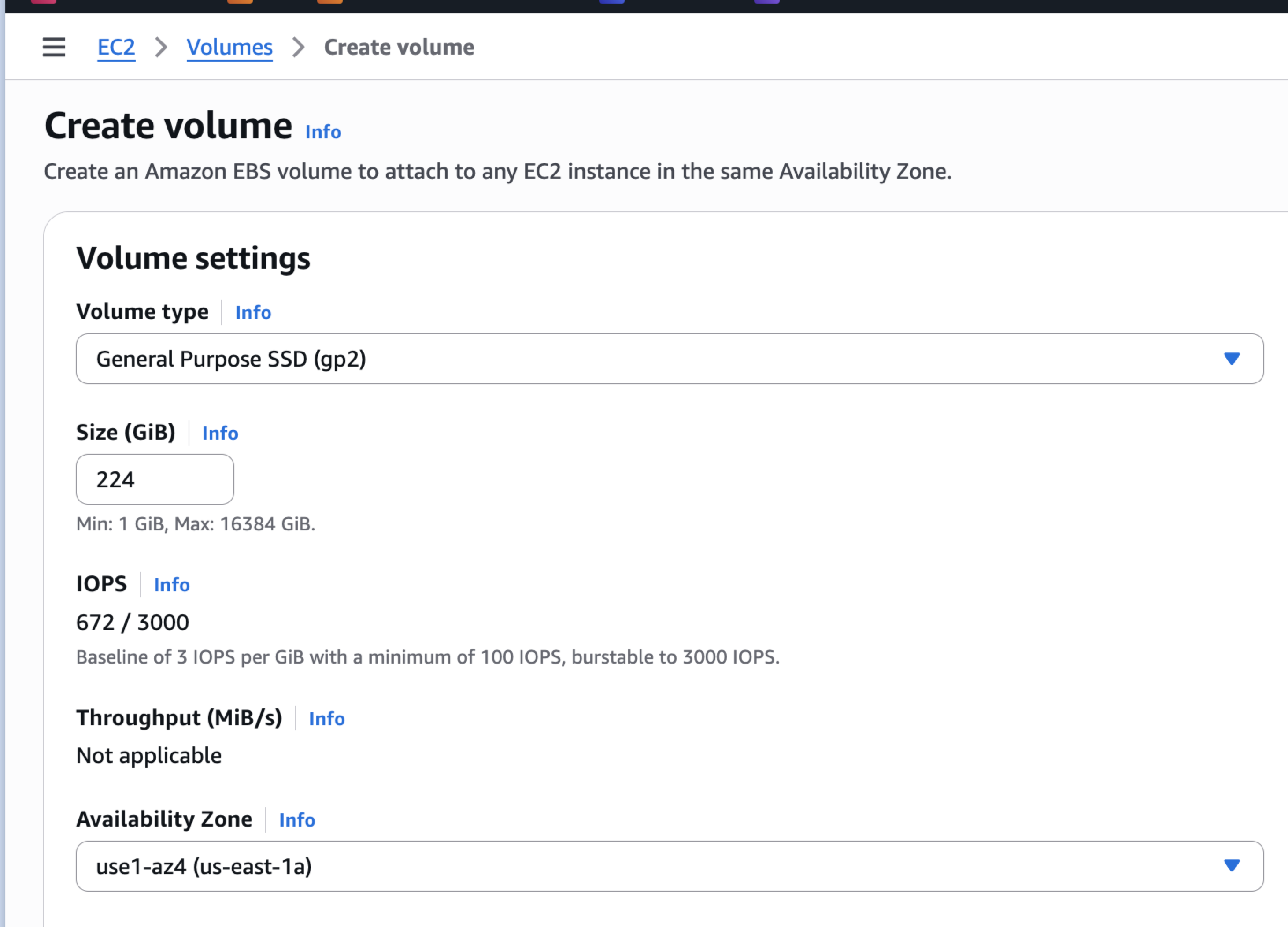Open Info for Throughput (MiB/s)

click(x=326, y=719)
